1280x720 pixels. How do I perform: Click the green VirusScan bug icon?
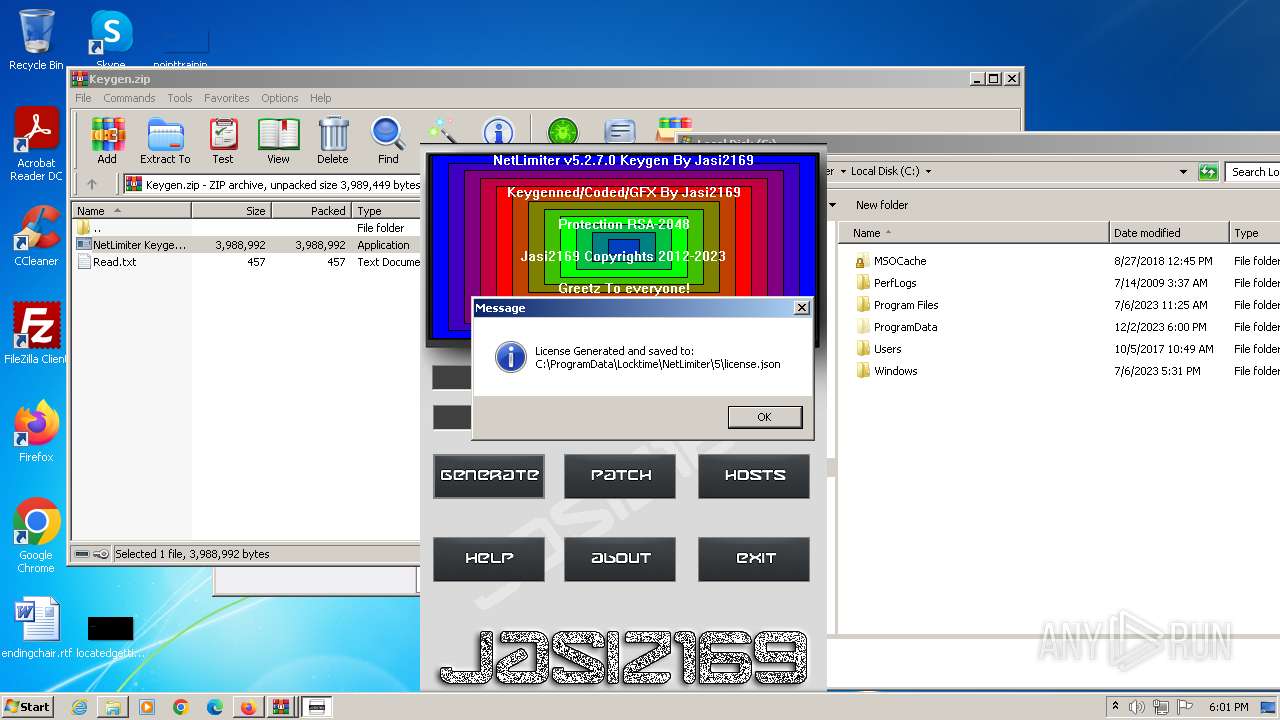pos(563,131)
